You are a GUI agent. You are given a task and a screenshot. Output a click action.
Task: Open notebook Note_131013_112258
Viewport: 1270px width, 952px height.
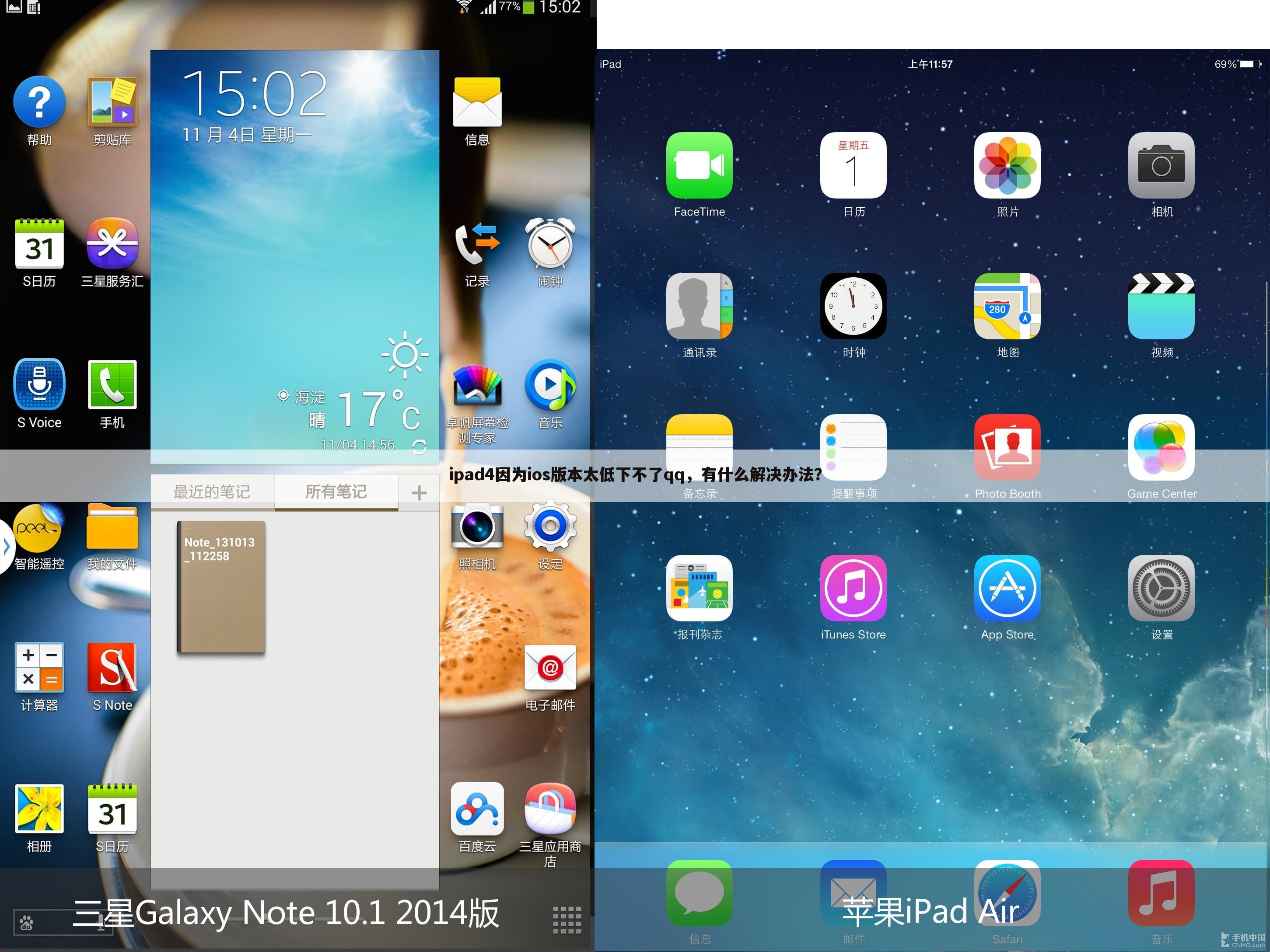[x=221, y=587]
